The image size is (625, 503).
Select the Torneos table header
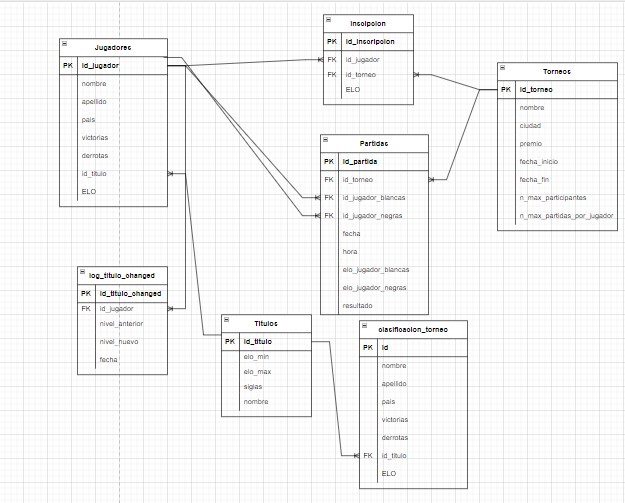pyautogui.click(x=557, y=72)
